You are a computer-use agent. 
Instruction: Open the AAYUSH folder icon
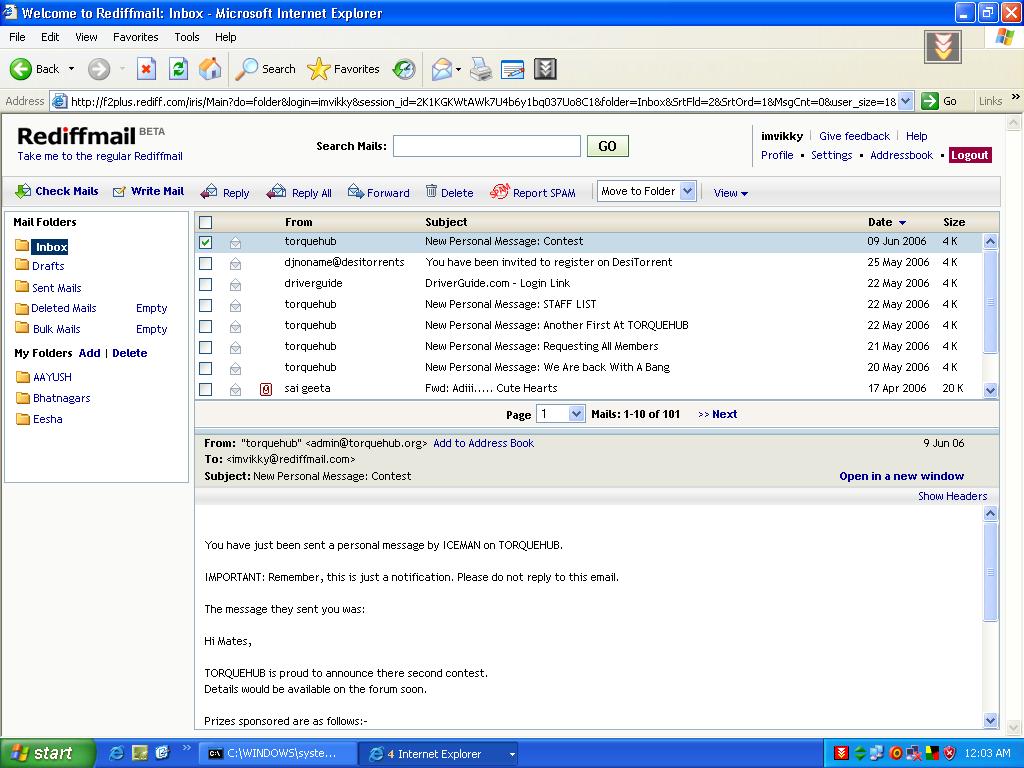[23, 377]
